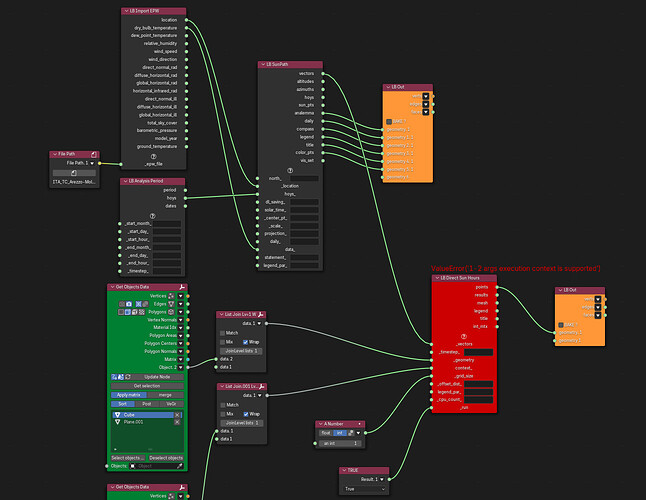The width and height of the screenshot is (646, 500).
Task: Open the True dropdown in TRUE node
Action: [364, 489]
